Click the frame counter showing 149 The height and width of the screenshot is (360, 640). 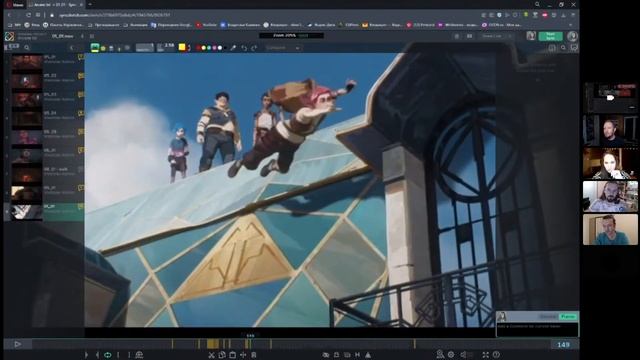point(563,344)
